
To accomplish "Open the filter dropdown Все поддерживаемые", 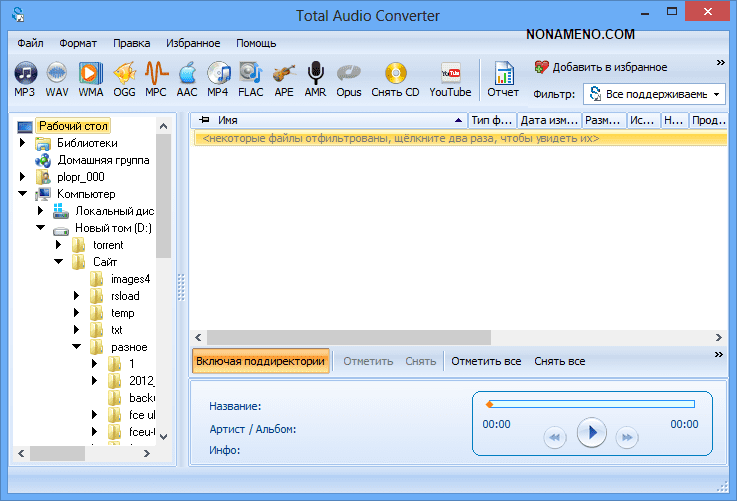I will (x=655, y=94).
